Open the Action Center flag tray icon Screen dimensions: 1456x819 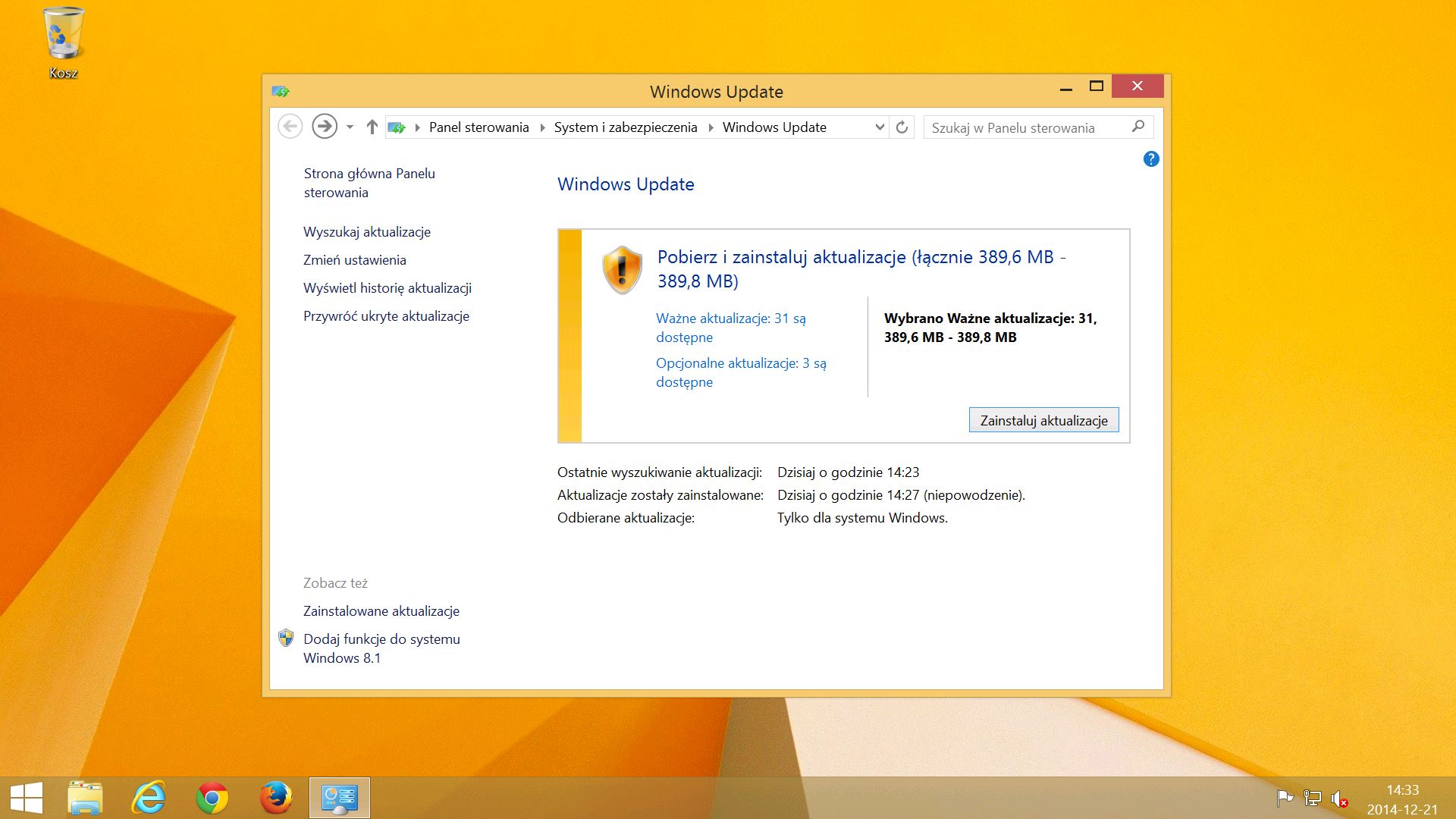click(x=1285, y=799)
